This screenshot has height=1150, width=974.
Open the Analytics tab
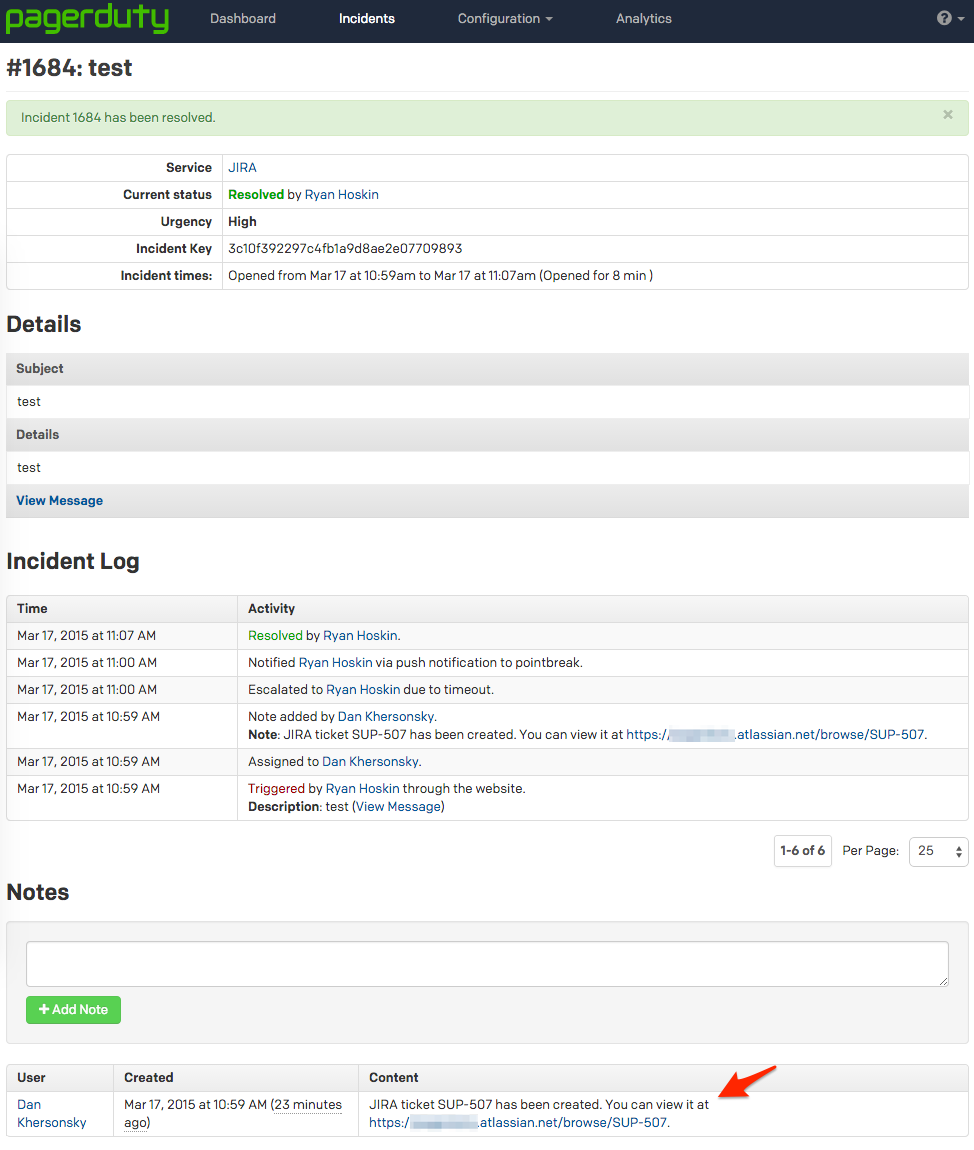(643, 18)
